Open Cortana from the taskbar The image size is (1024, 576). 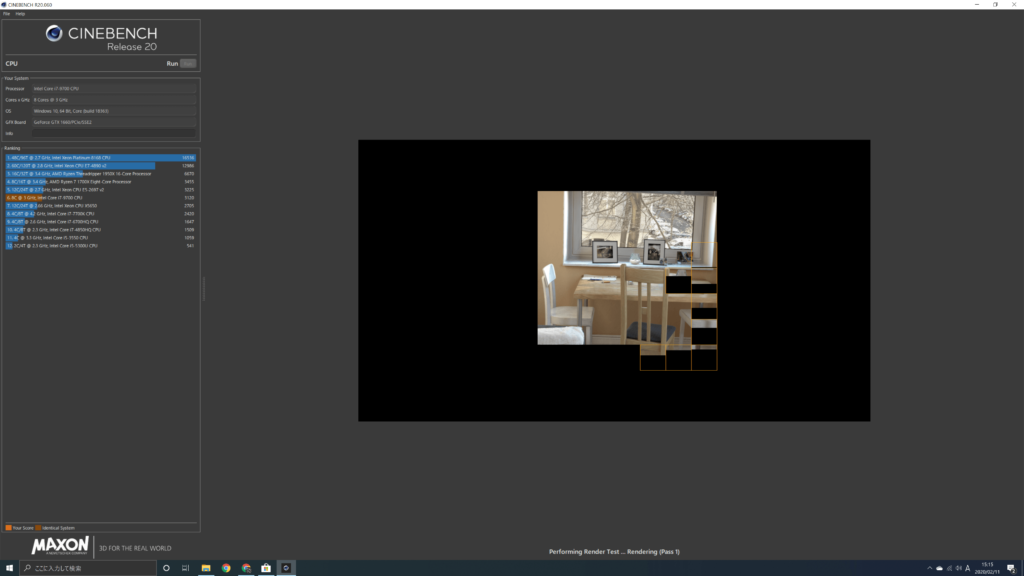[166, 568]
